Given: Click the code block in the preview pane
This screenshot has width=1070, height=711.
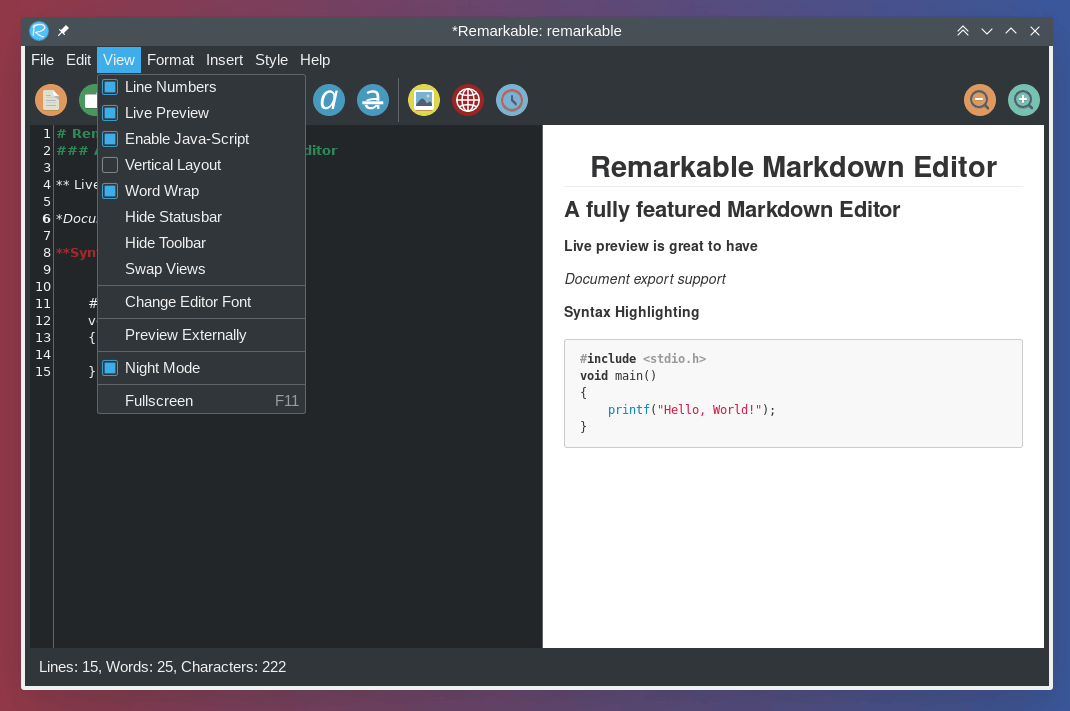Looking at the screenshot, I should pyautogui.click(x=793, y=393).
